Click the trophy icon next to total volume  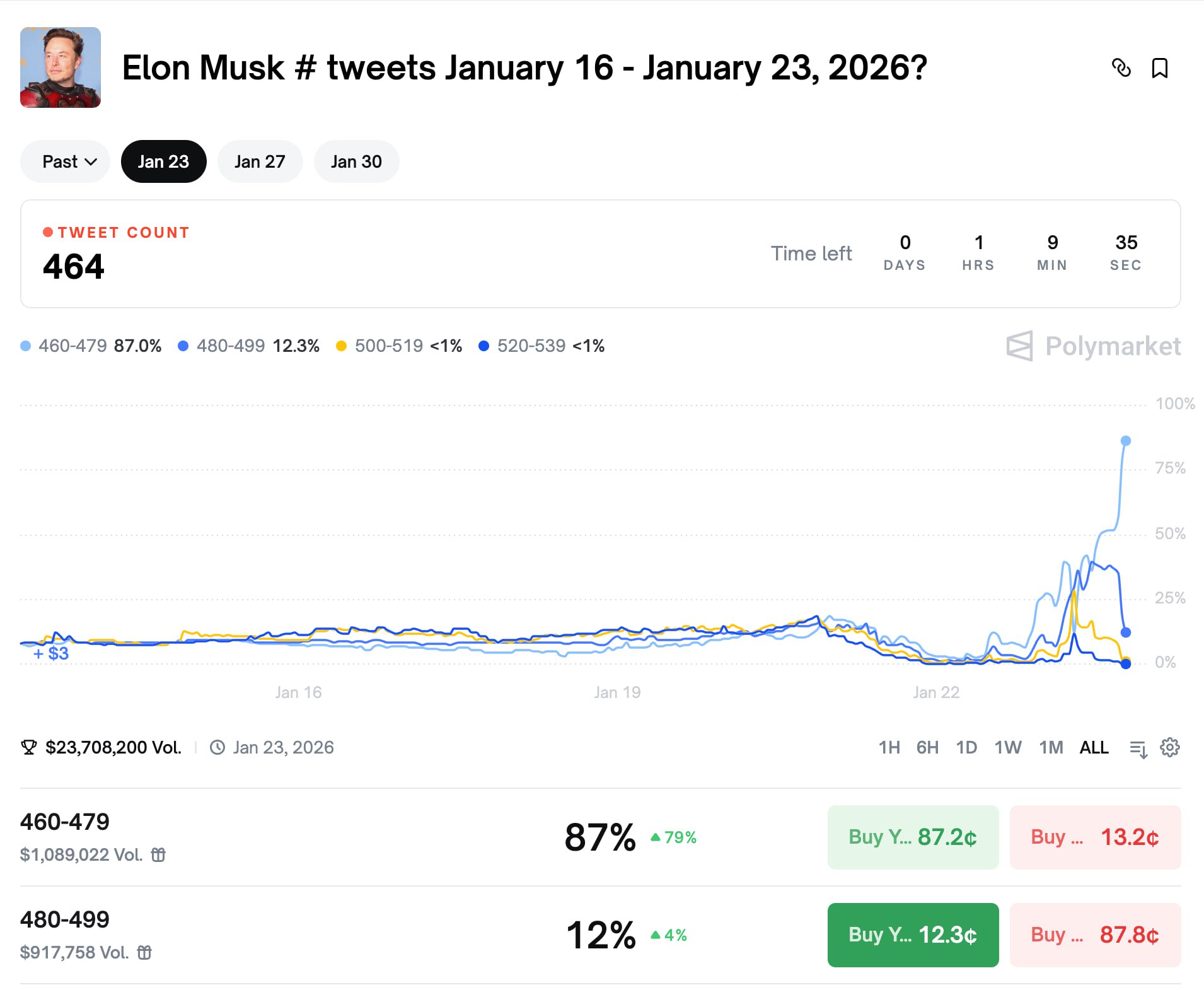(x=29, y=747)
